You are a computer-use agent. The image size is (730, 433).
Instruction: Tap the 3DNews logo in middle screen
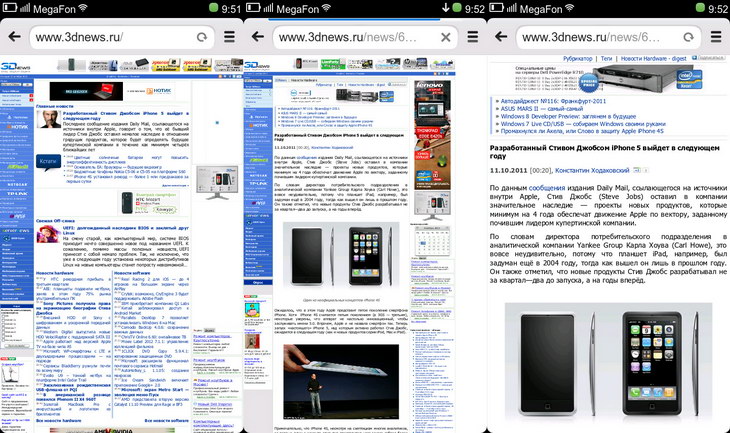[x=257, y=66]
